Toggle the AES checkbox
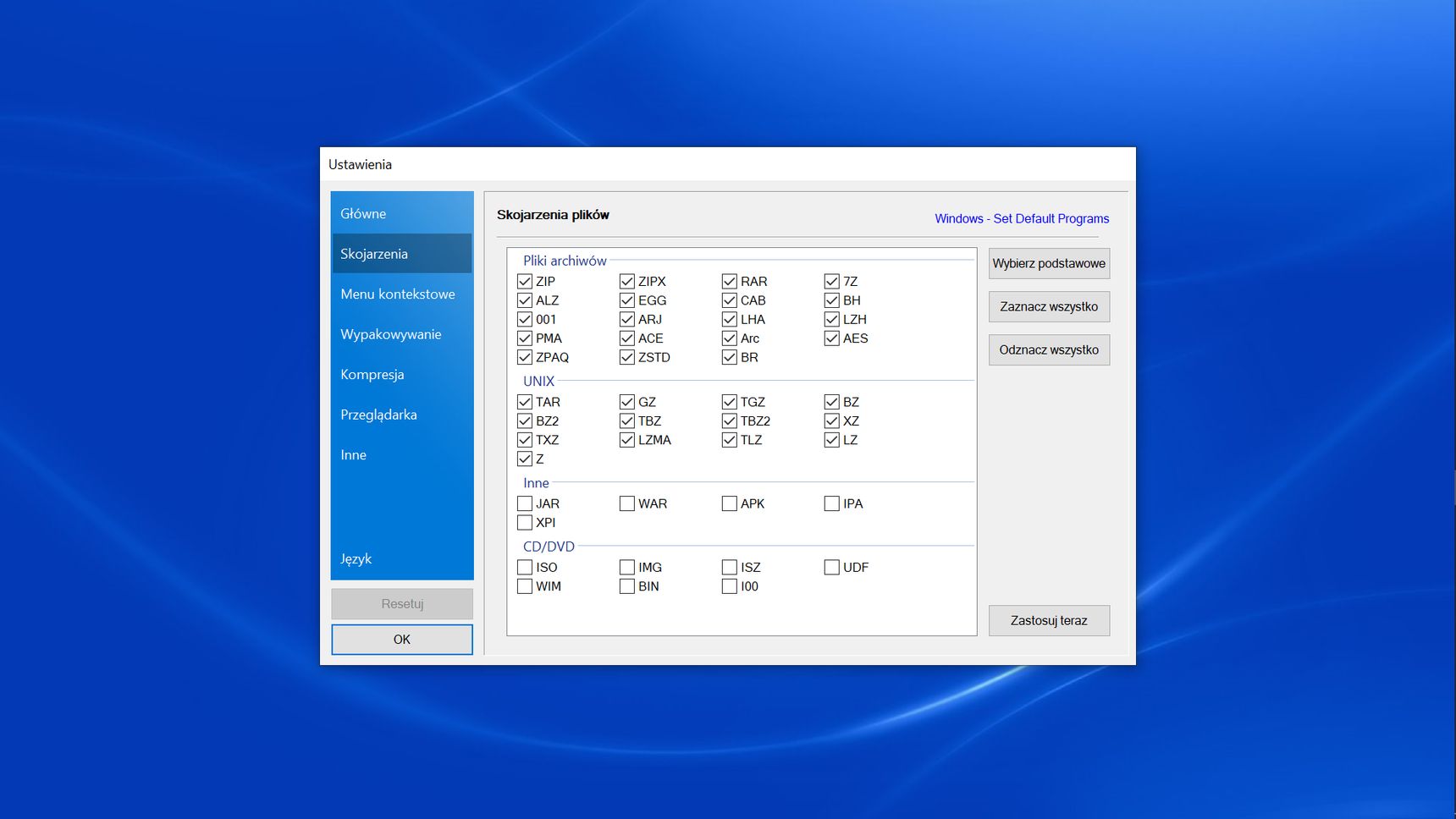The image size is (1456, 819). (x=832, y=338)
